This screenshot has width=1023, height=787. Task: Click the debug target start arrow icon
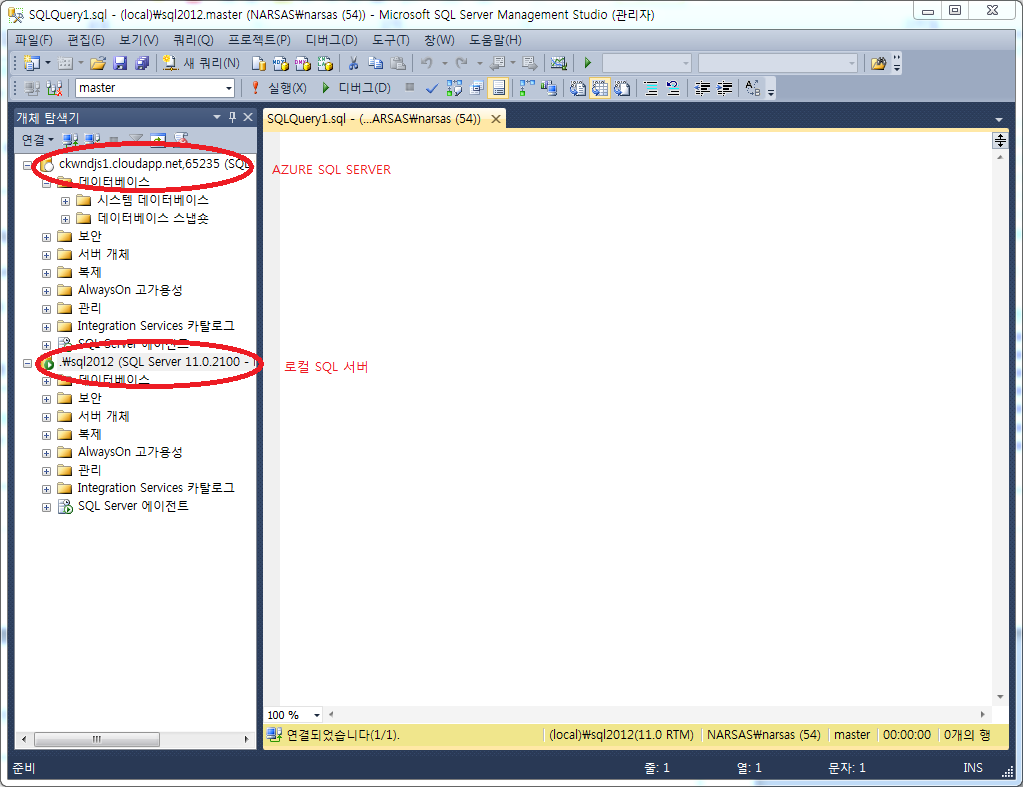pyautogui.click(x=588, y=63)
